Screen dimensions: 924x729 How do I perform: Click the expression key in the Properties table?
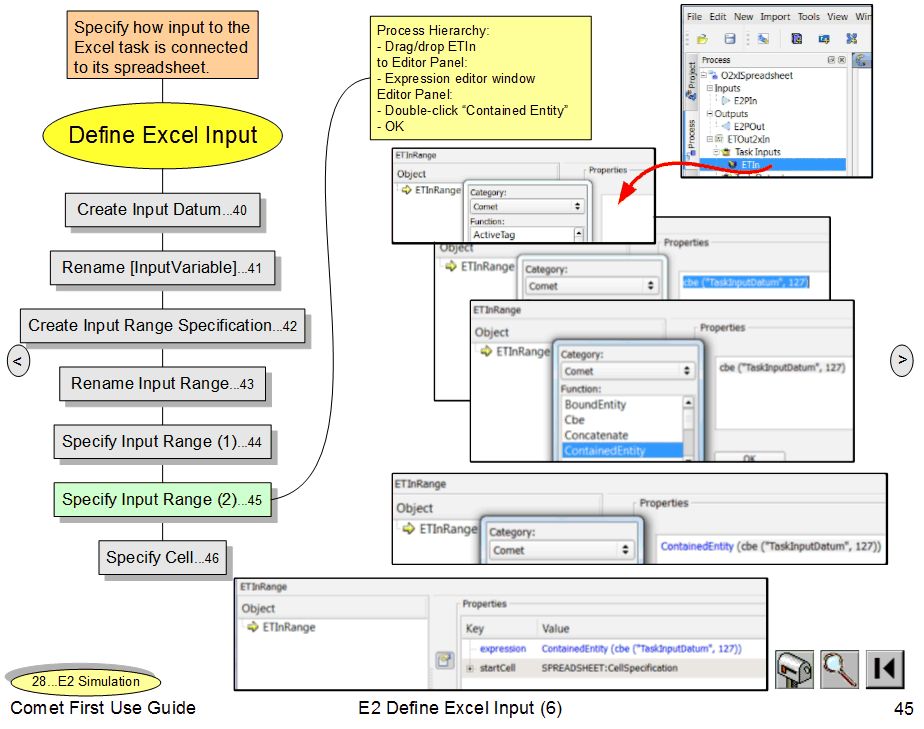click(x=503, y=648)
